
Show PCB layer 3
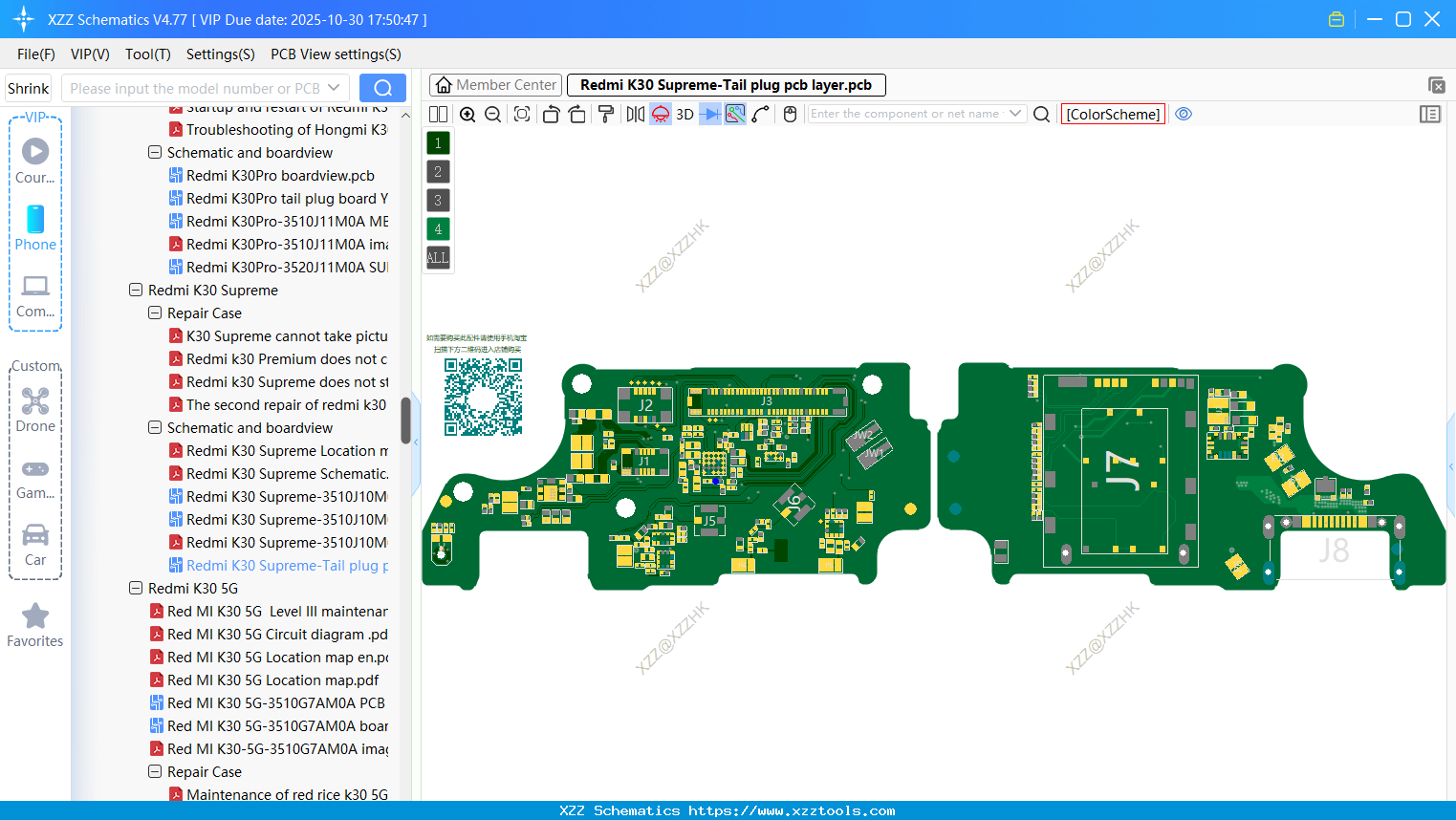tap(438, 201)
